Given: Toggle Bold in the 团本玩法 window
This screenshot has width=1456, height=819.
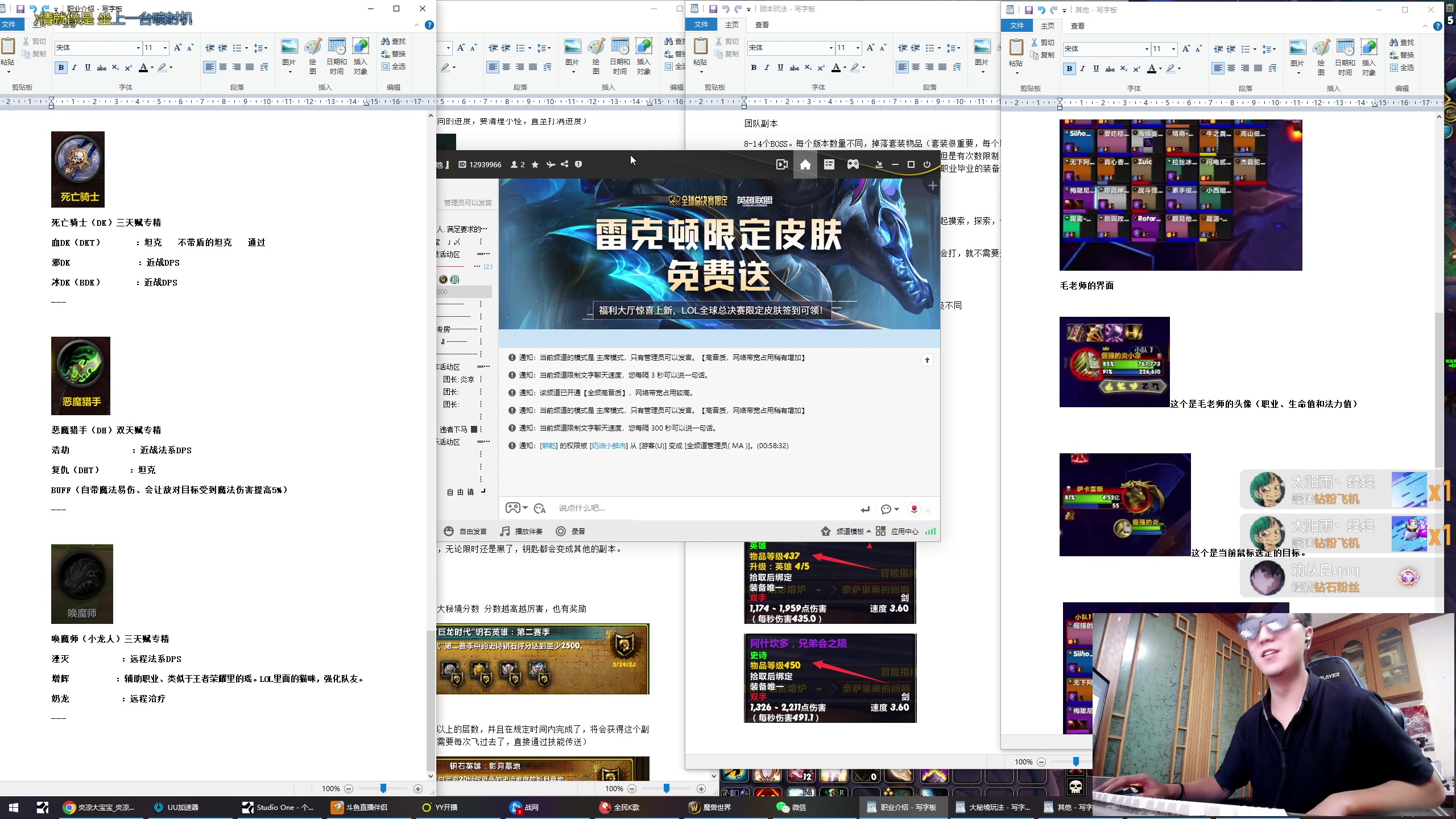Looking at the screenshot, I should coord(754,68).
